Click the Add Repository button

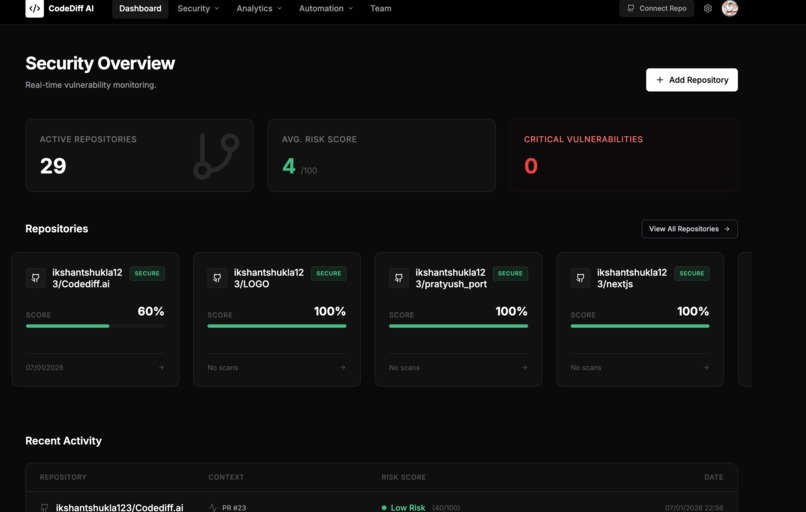[692, 80]
